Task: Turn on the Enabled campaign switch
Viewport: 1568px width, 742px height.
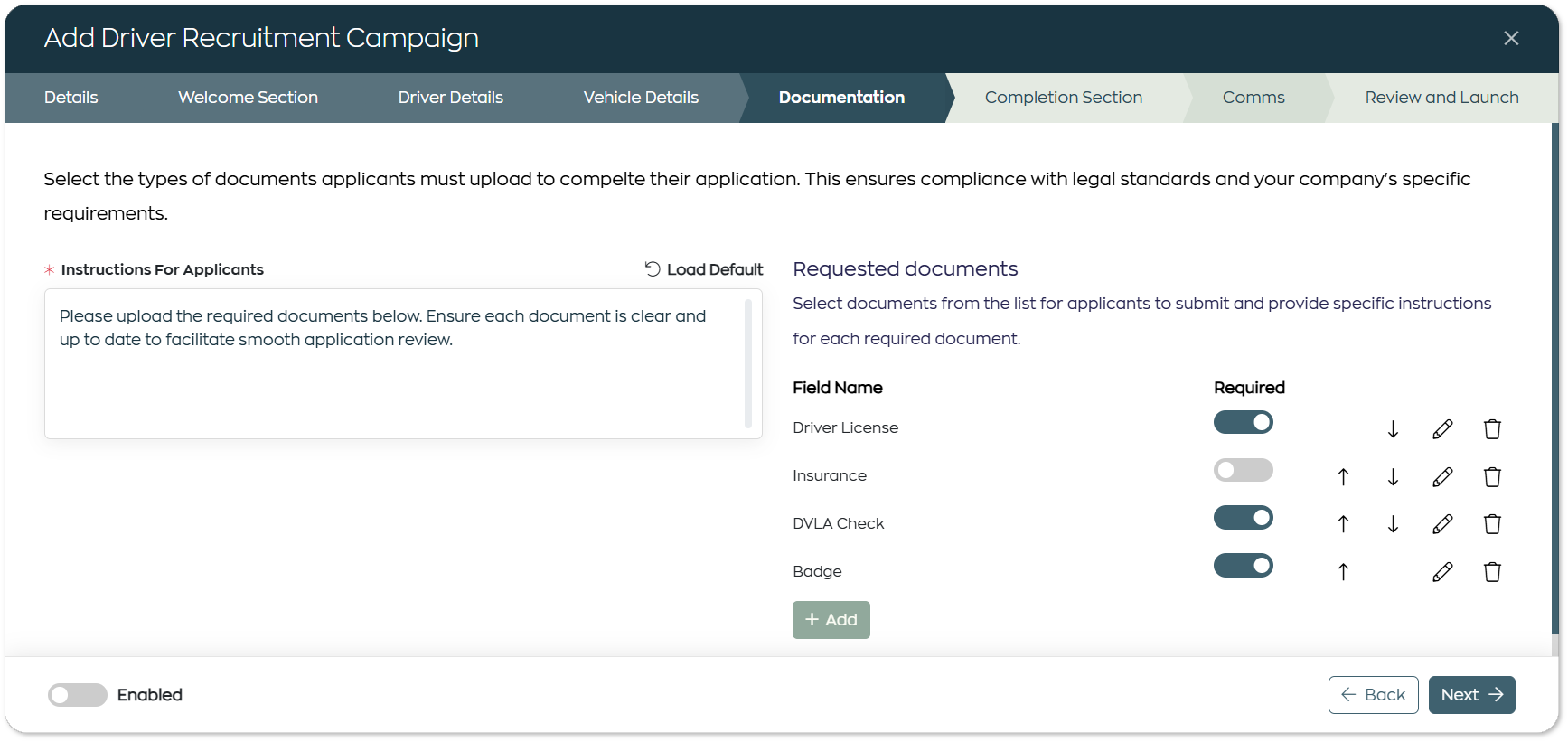Action: (78, 695)
